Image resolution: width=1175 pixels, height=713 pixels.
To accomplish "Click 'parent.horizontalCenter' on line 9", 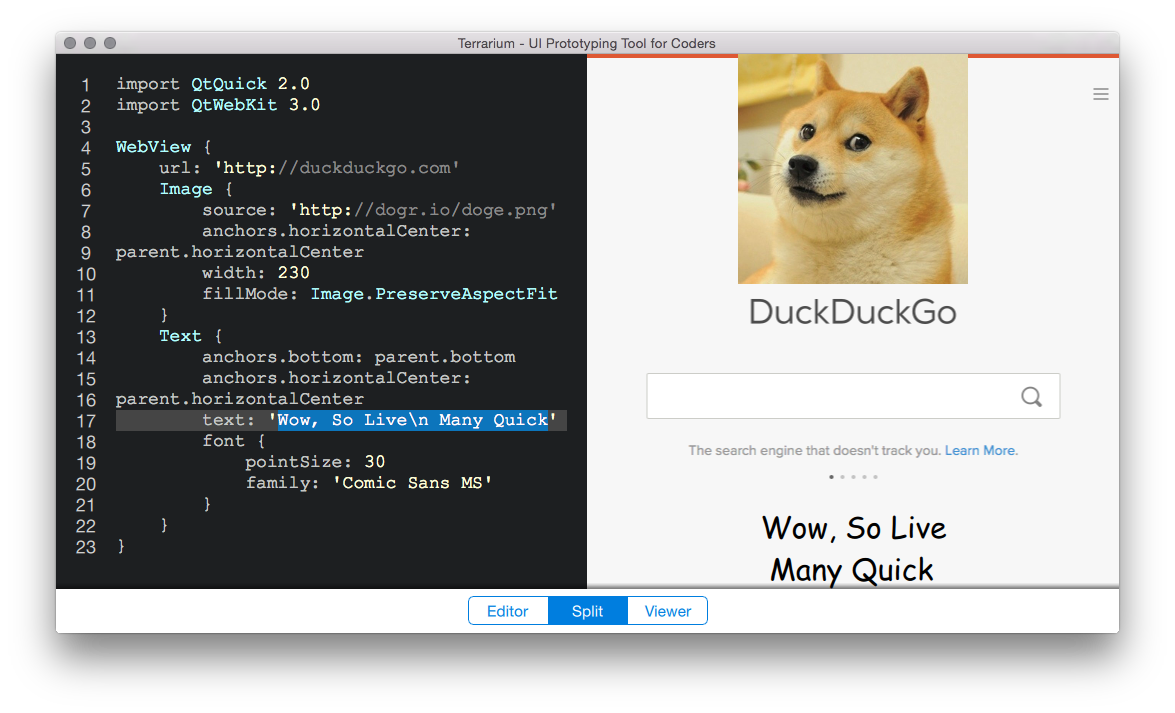I will coord(240,252).
